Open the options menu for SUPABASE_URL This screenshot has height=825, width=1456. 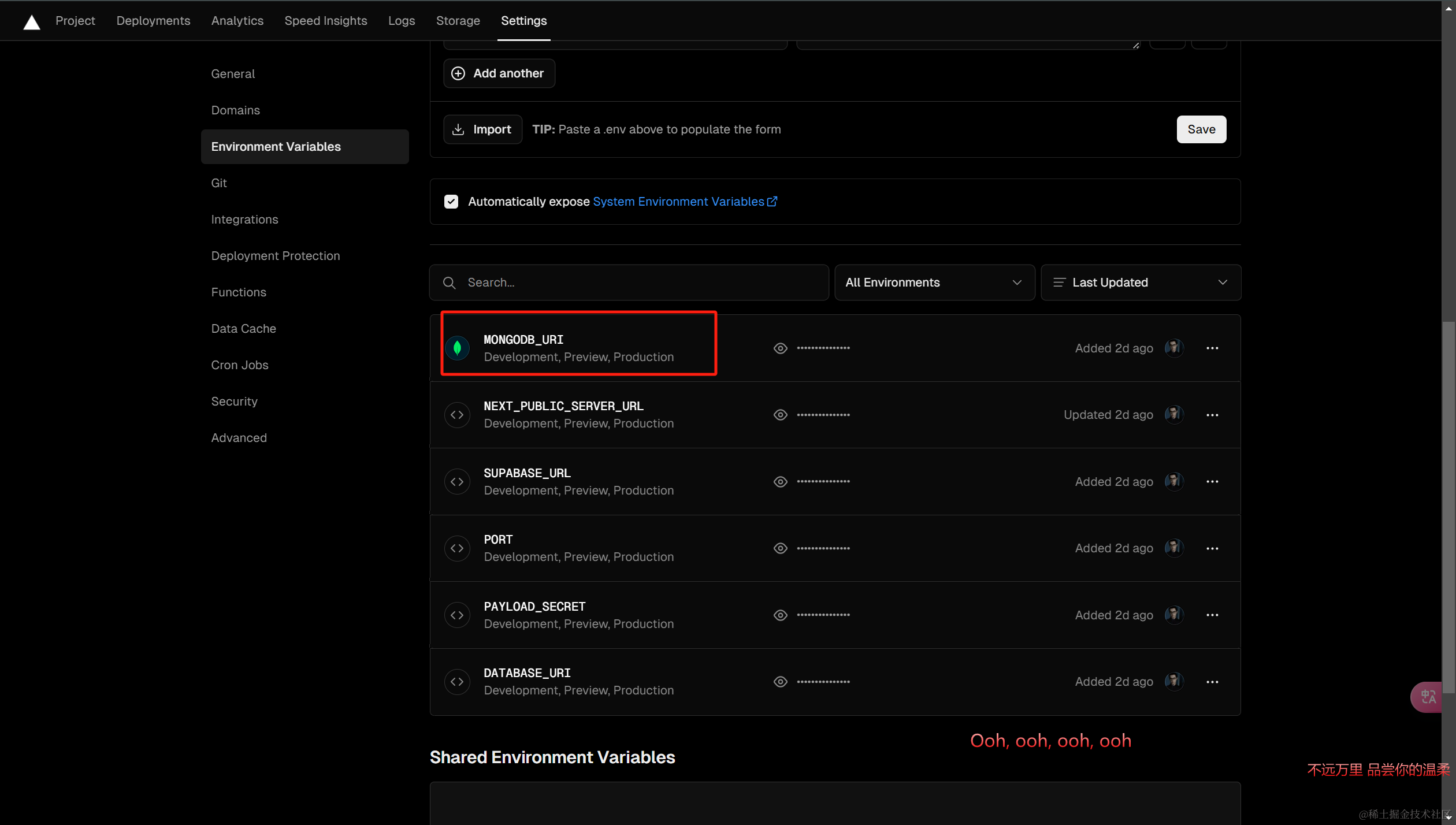pyautogui.click(x=1212, y=481)
